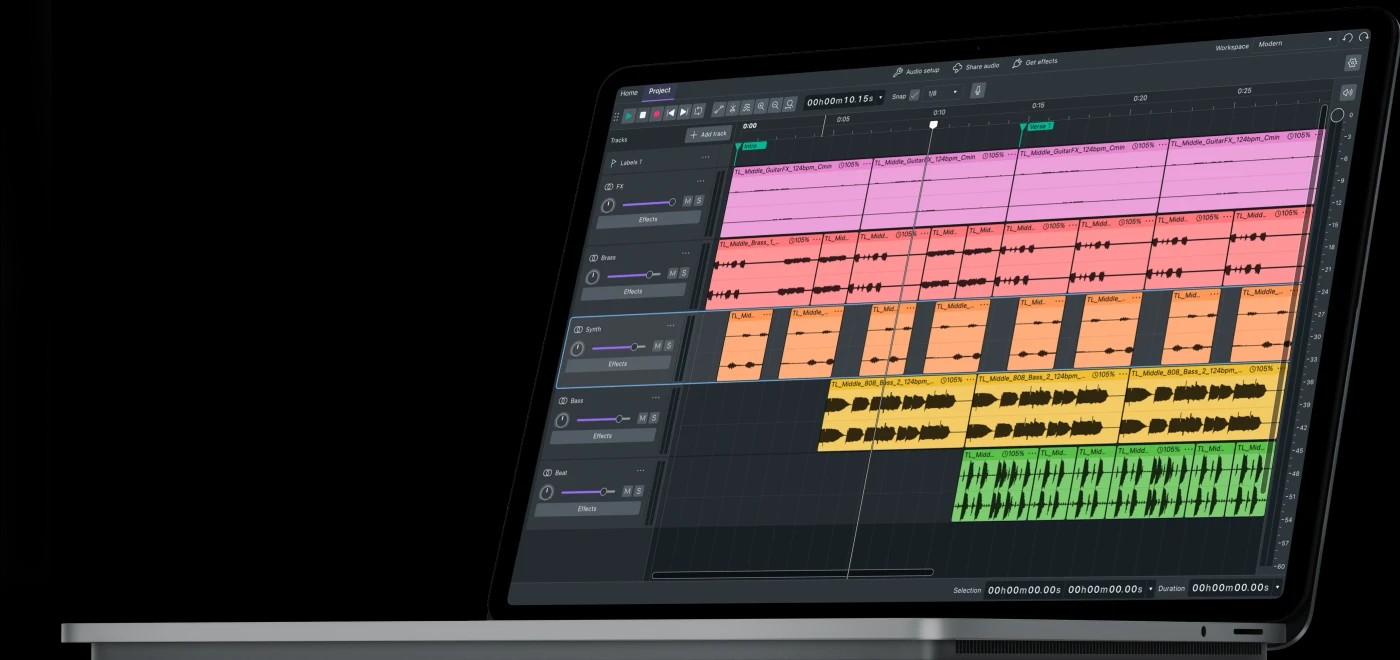Viewport: 1400px width, 660px height.
Task: Open Effects for the Synth track
Action: pos(618,364)
